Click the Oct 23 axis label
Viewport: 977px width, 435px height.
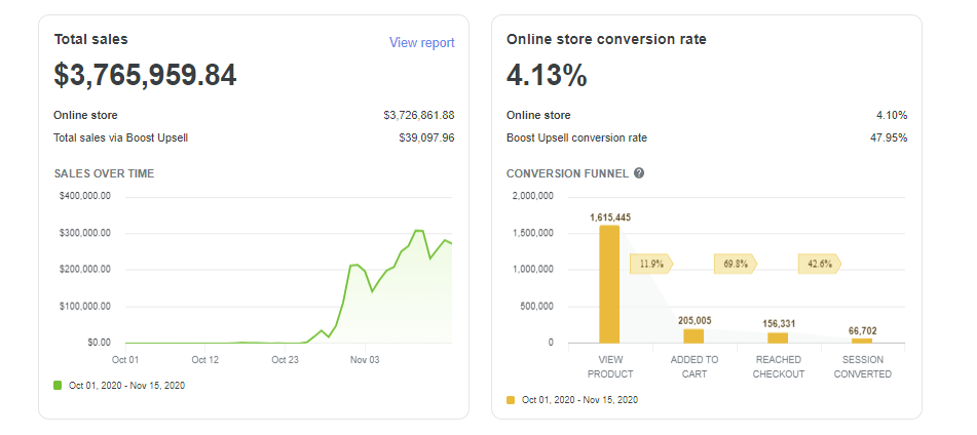coord(285,360)
